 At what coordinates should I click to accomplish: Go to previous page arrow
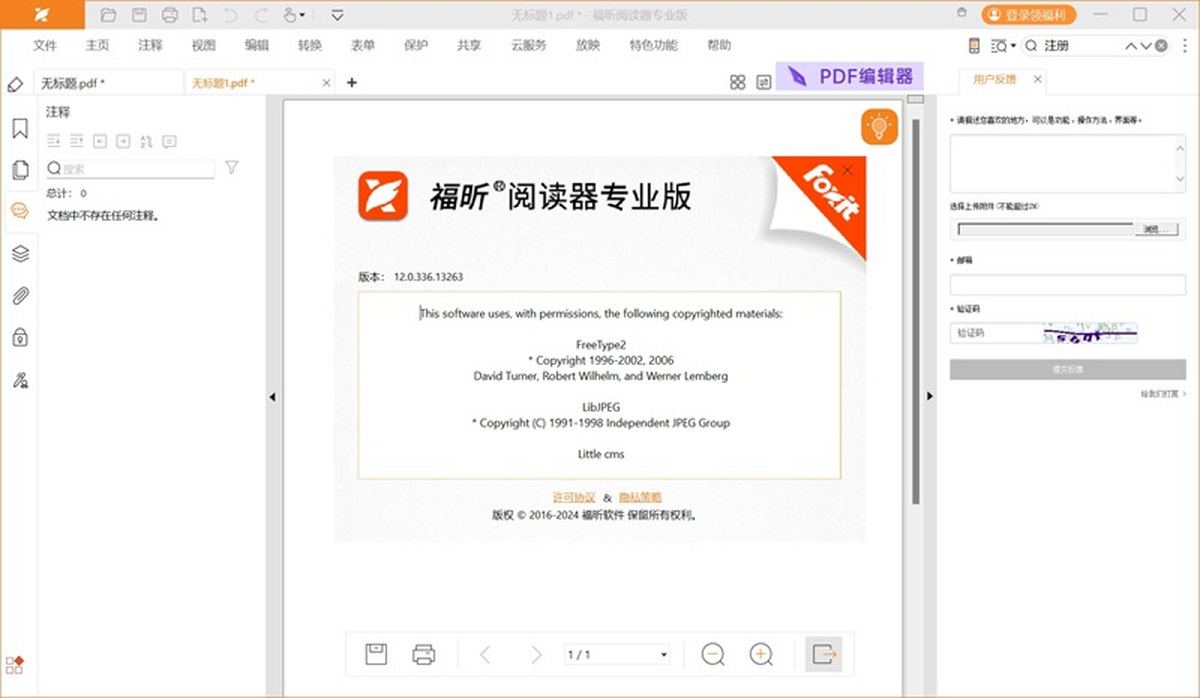(x=485, y=654)
